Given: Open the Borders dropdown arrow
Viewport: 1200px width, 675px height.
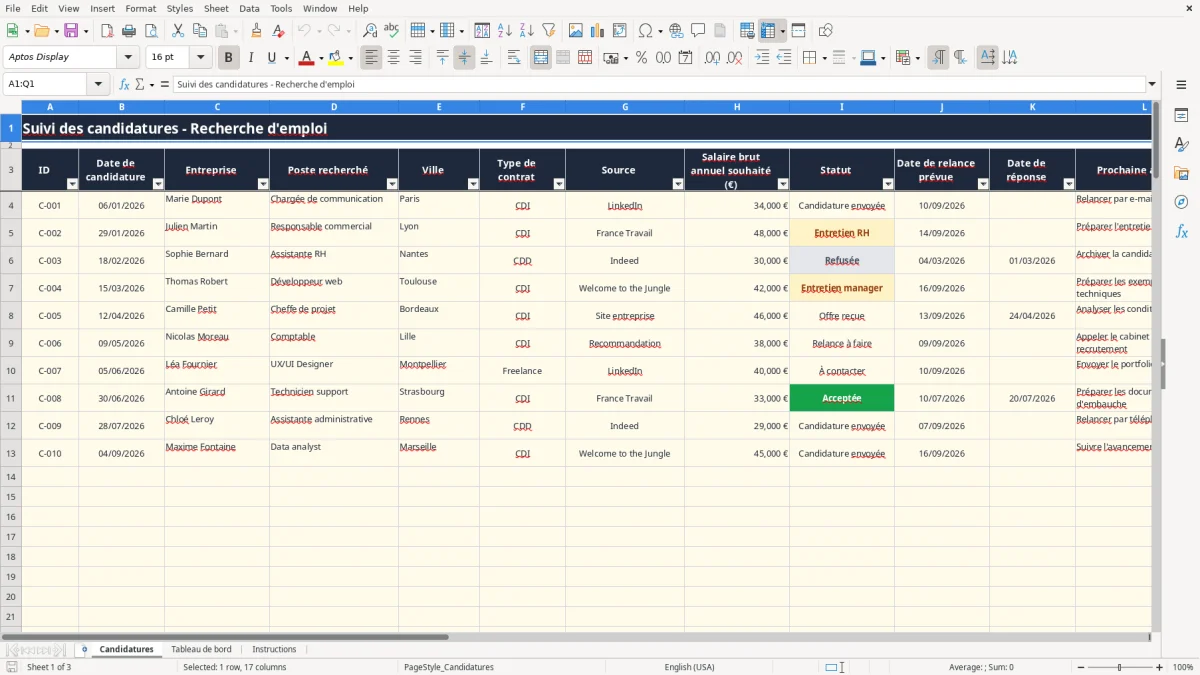Looking at the screenshot, I should pos(824,58).
